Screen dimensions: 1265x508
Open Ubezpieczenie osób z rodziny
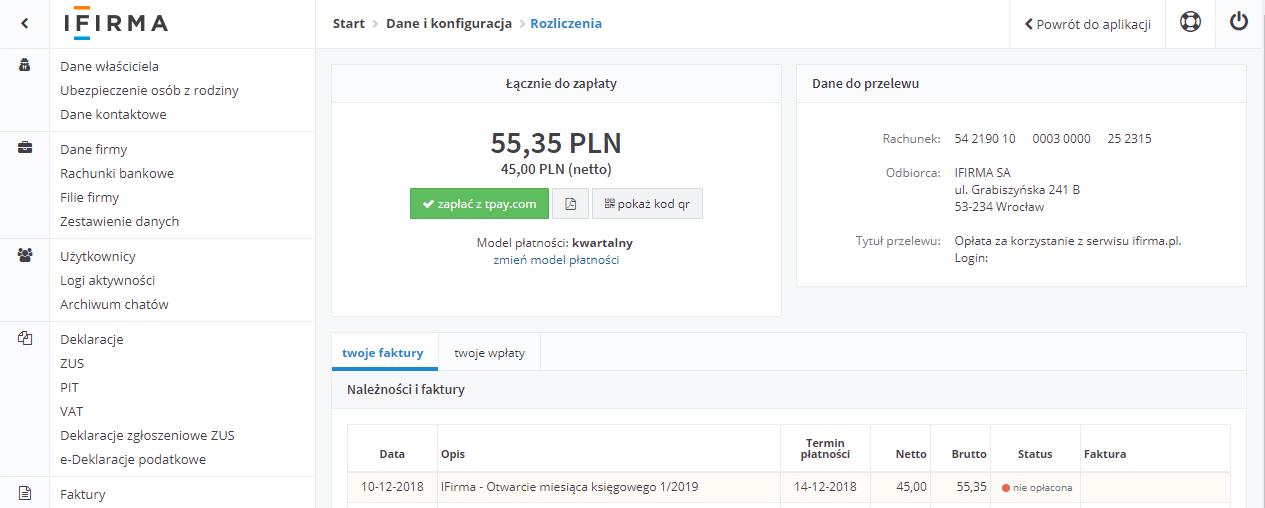click(149, 90)
